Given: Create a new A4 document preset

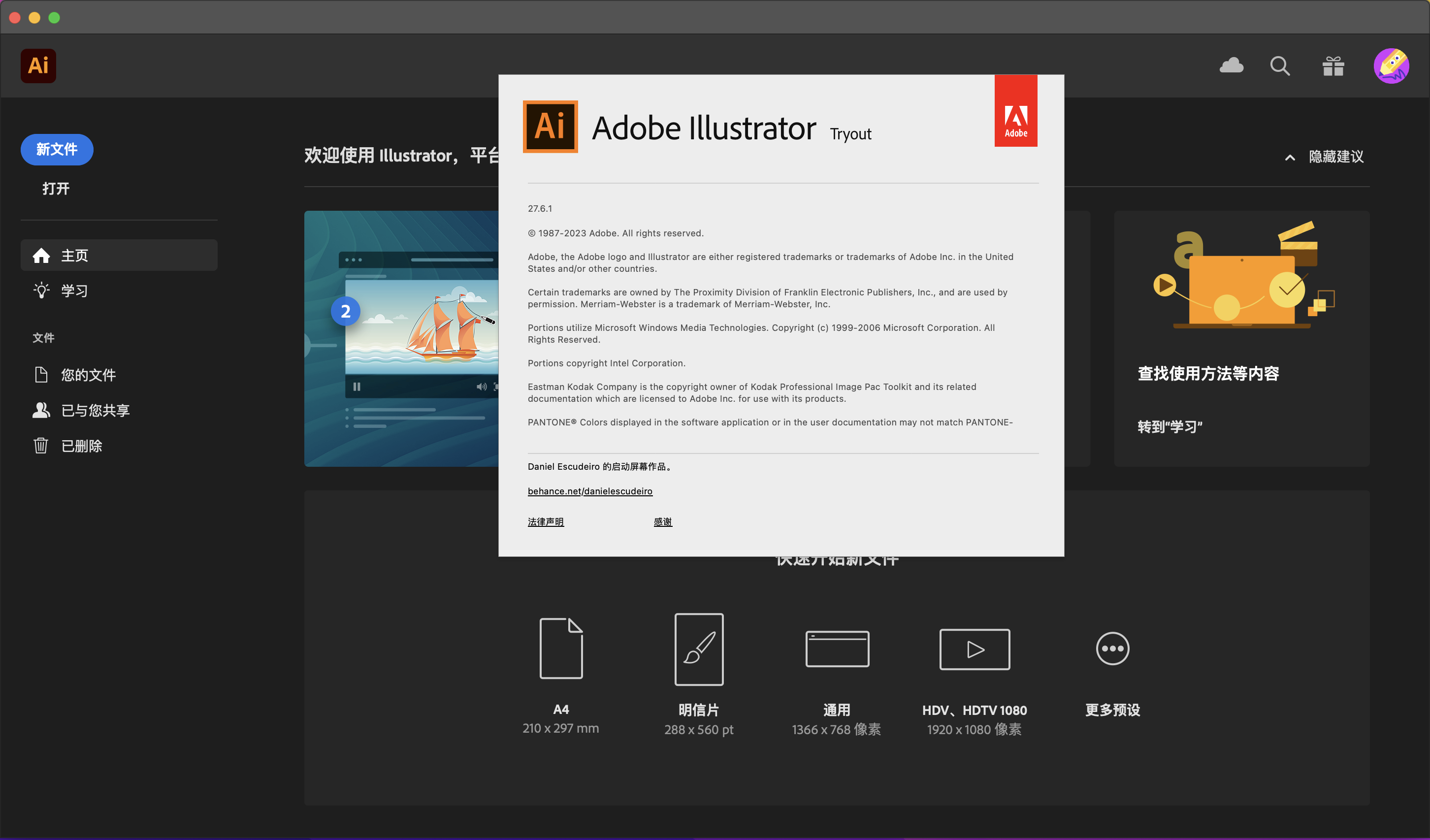Looking at the screenshot, I should tap(561, 649).
